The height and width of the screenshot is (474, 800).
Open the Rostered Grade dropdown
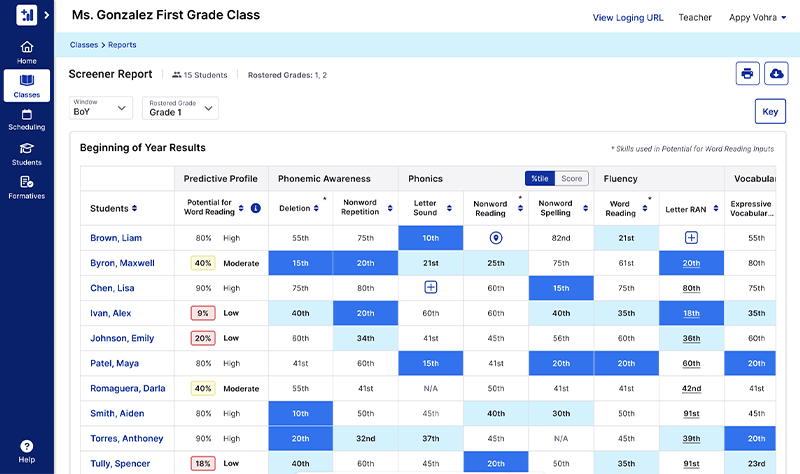pos(180,108)
